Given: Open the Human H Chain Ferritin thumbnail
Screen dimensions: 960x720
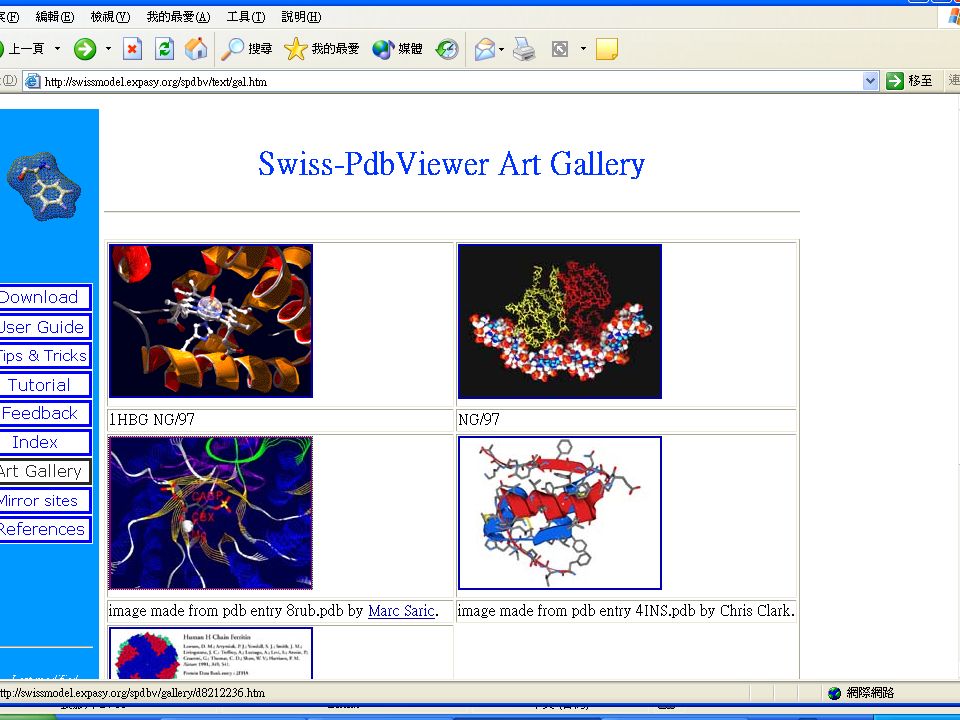Looking at the screenshot, I should (x=211, y=653).
